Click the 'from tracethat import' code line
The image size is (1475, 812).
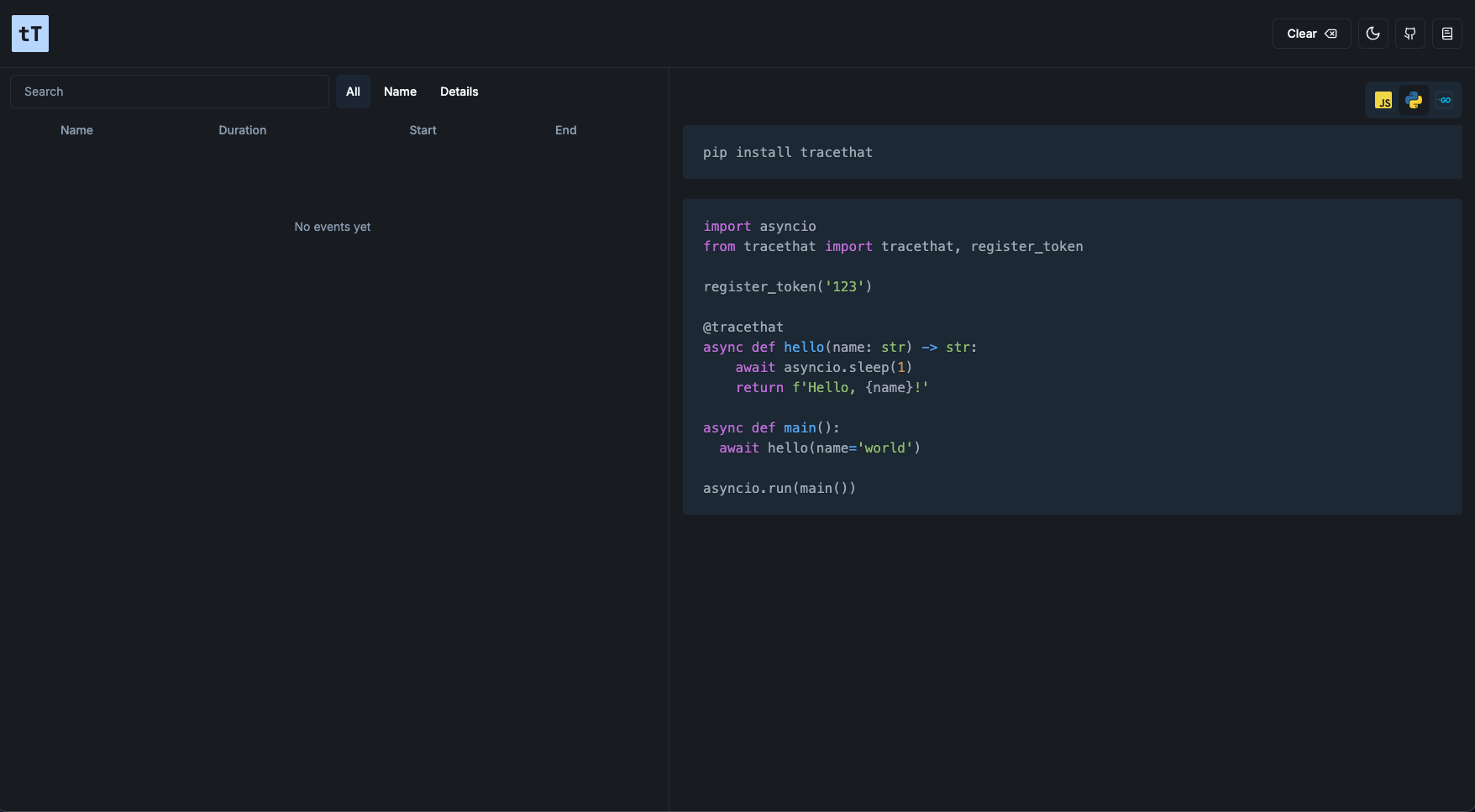pyautogui.click(x=893, y=246)
